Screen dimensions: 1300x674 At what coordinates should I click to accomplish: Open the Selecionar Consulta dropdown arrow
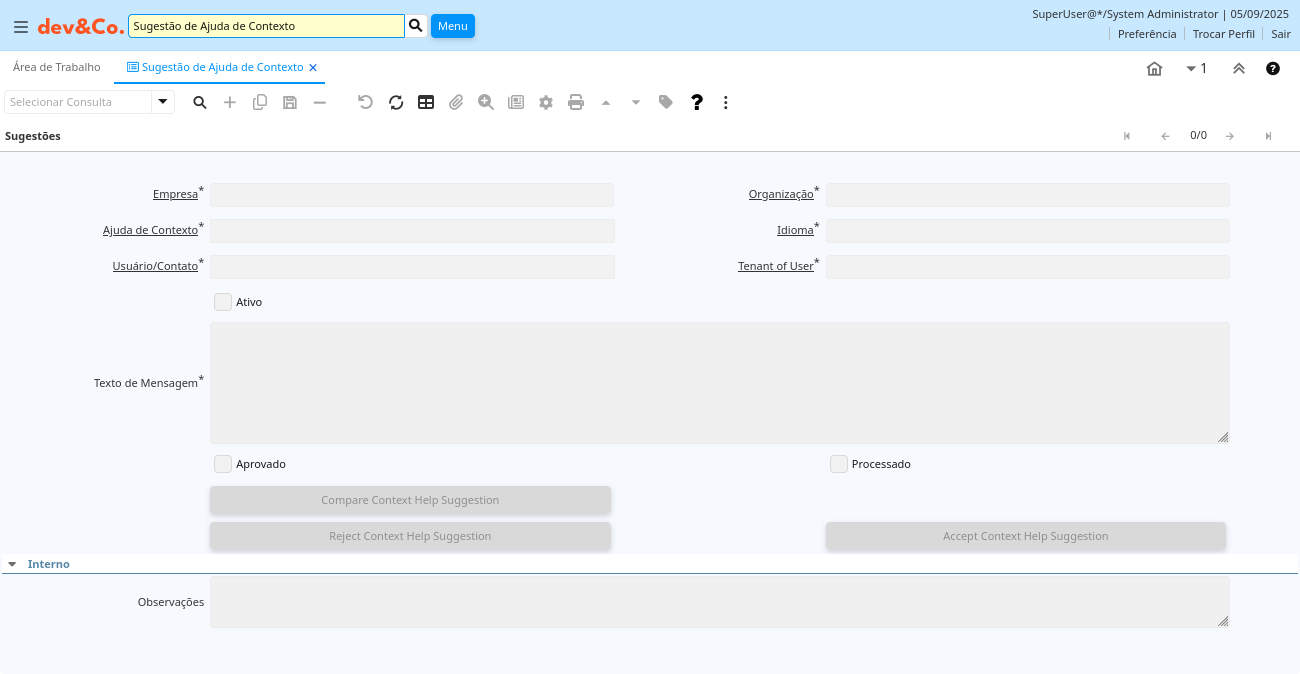click(163, 102)
